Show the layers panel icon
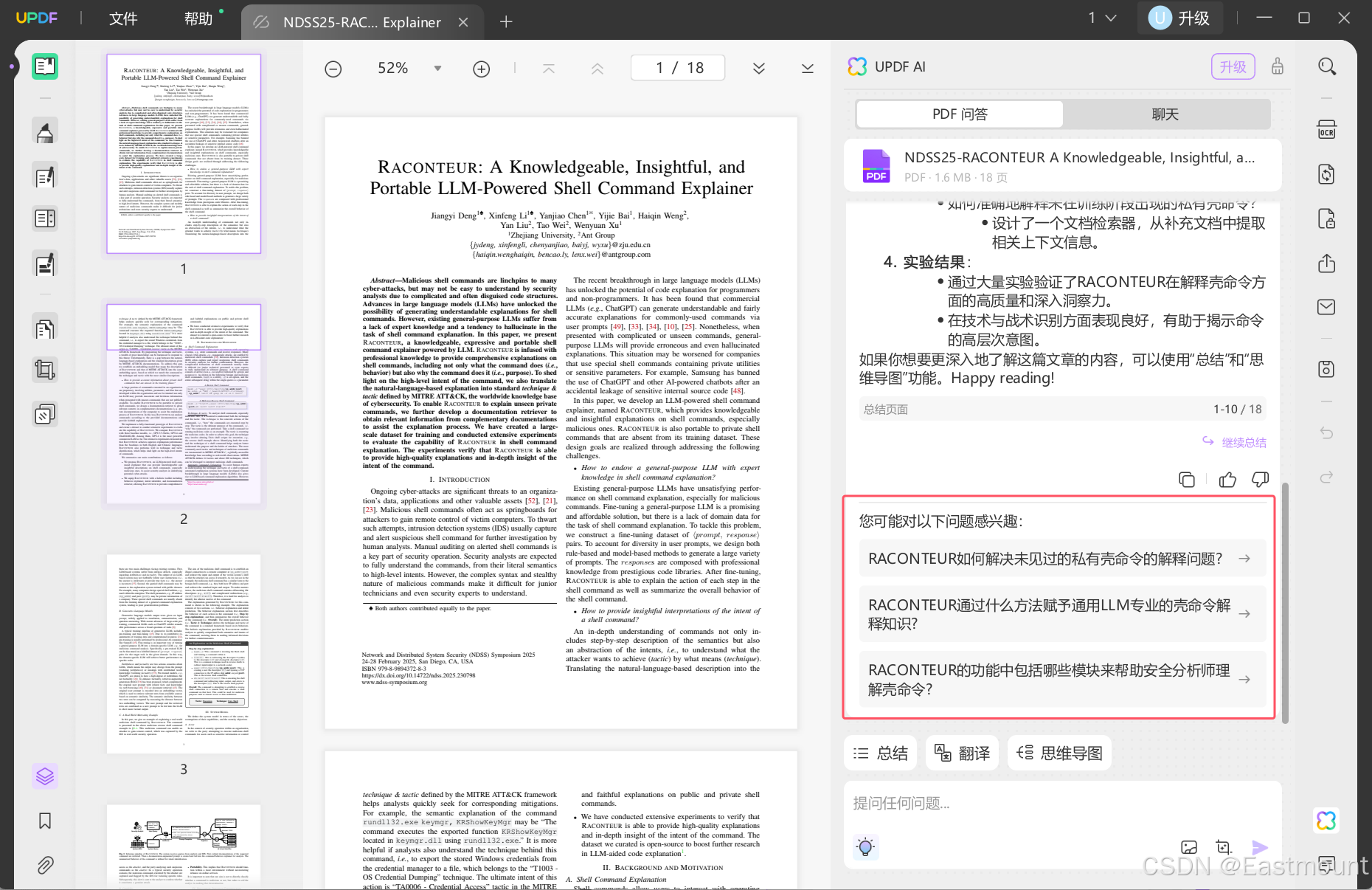This screenshot has width=1372, height=890. click(x=45, y=776)
